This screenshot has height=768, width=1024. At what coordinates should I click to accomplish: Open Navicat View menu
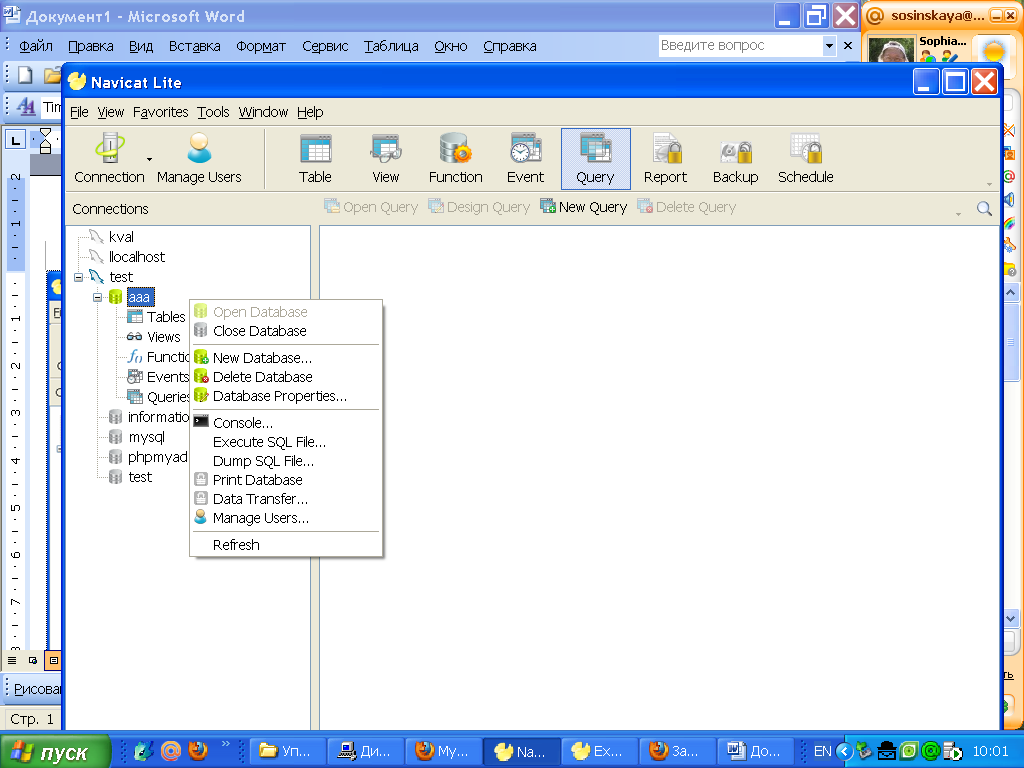click(x=110, y=112)
